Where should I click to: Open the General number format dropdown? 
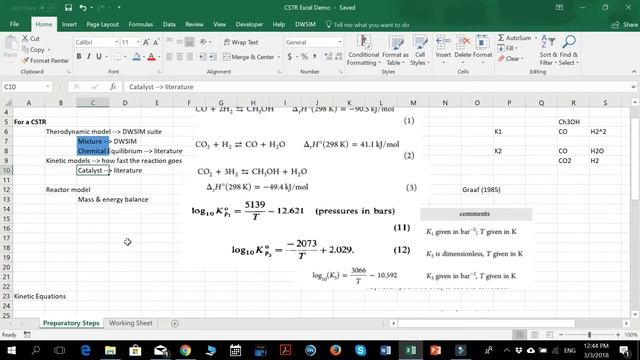pos(340,42)
